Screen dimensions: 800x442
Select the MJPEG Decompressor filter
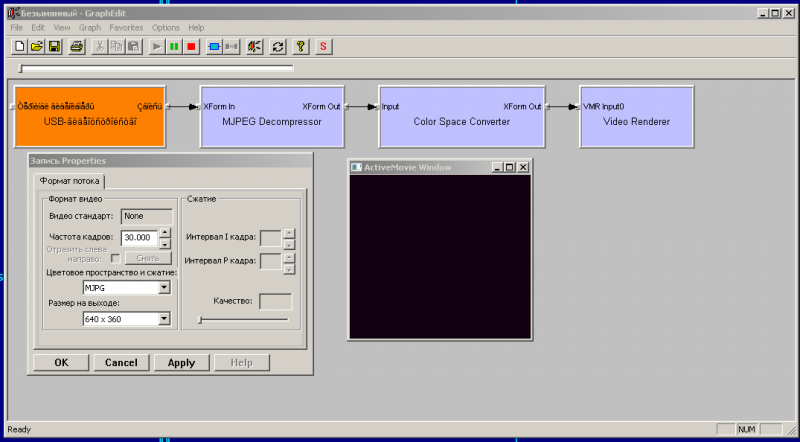tap(272, 117)
